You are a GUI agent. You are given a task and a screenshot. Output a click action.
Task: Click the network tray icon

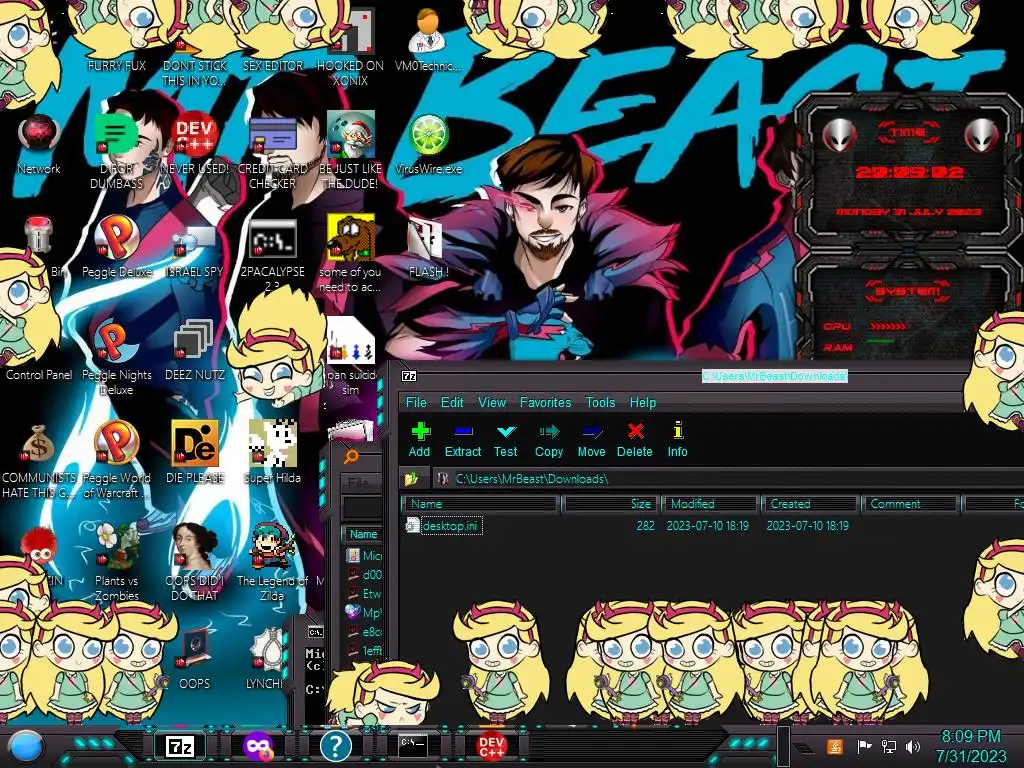[x=889, y=746]
